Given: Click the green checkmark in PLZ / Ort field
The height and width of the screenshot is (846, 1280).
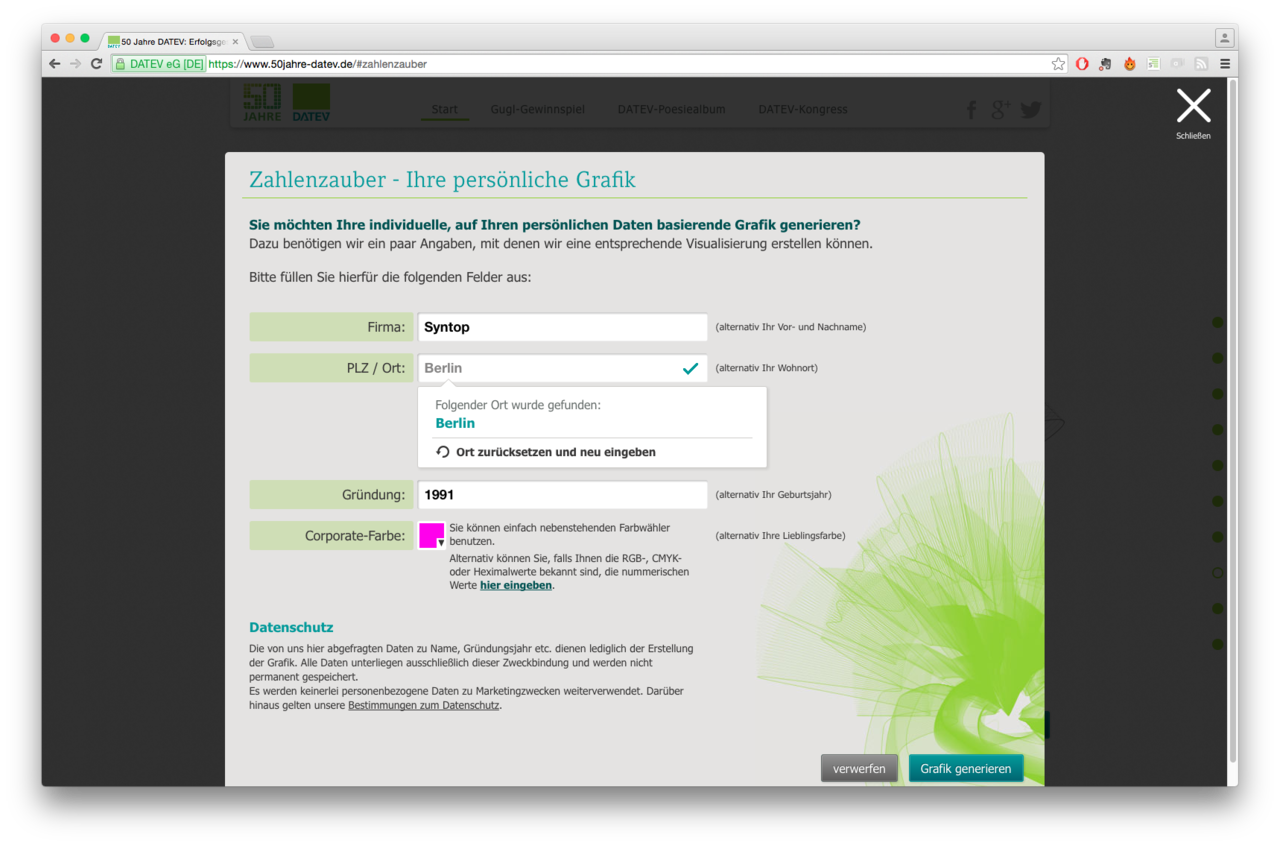Looking at the screenshot, I should (x=690, y=368).
